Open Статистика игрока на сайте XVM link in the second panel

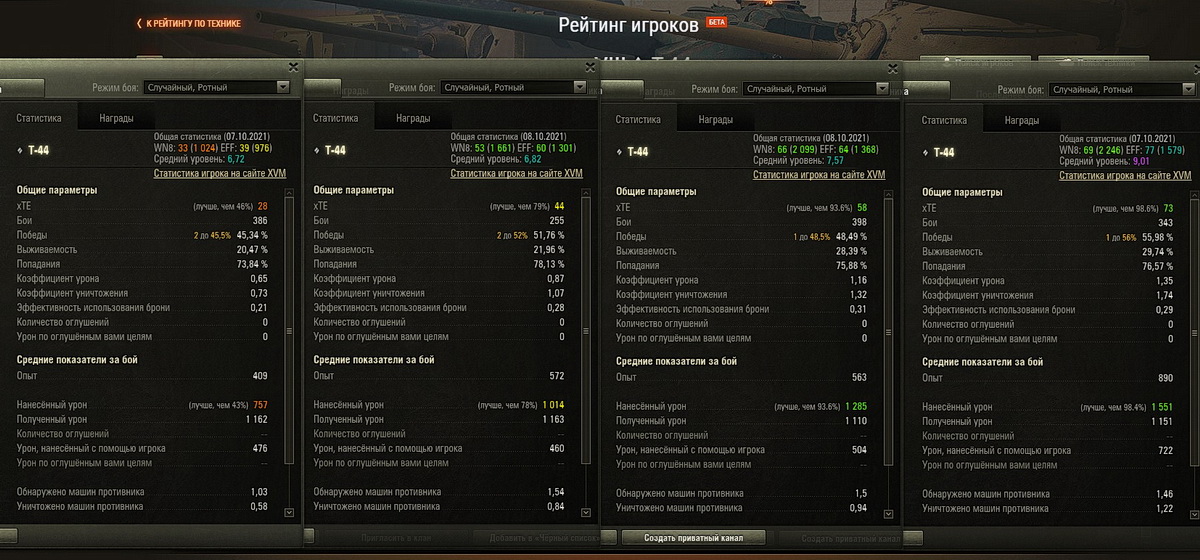tap(516, 173)
